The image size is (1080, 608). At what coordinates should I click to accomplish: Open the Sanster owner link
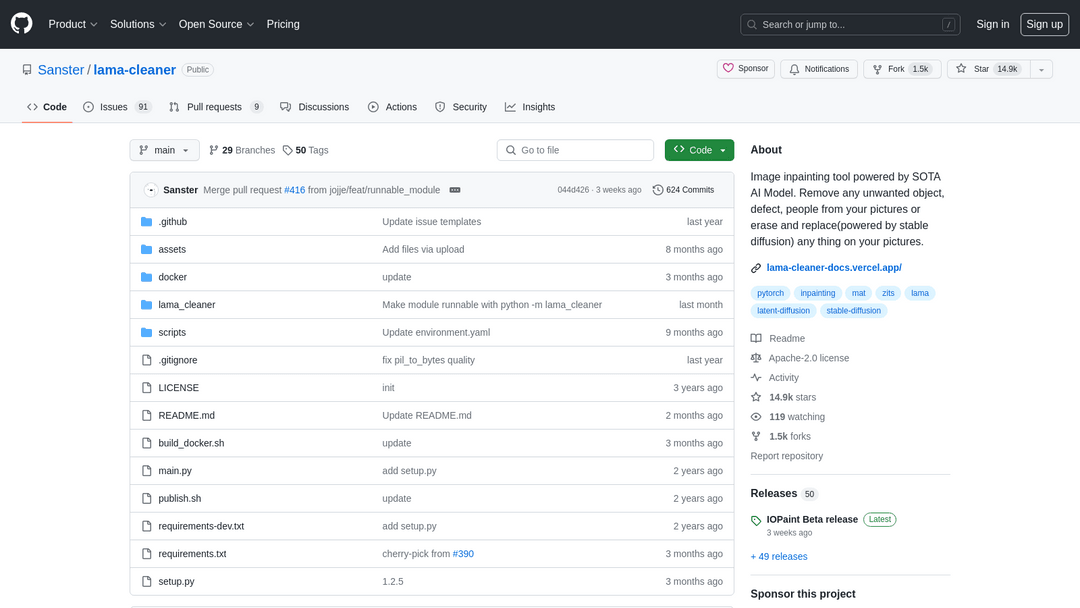61,70
